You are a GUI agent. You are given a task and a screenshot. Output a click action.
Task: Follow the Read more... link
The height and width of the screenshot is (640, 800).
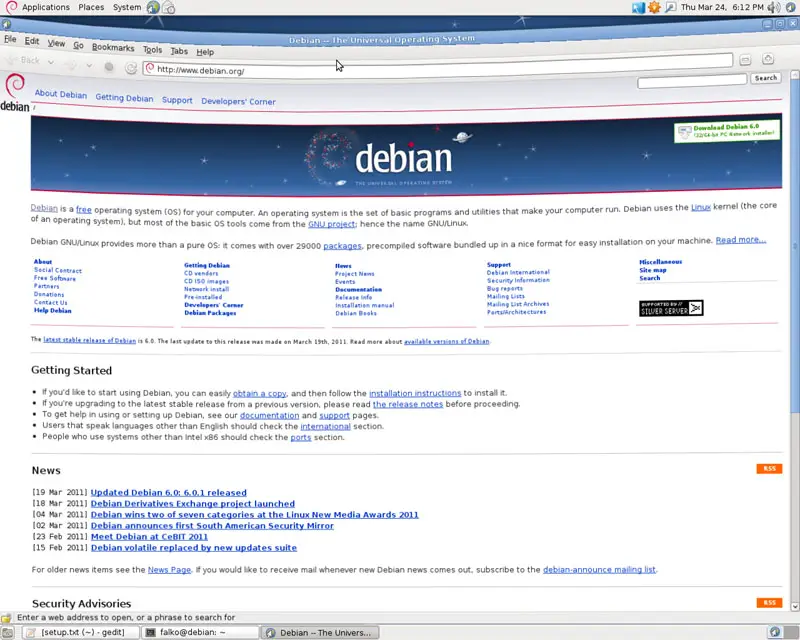tap(740, 240)
